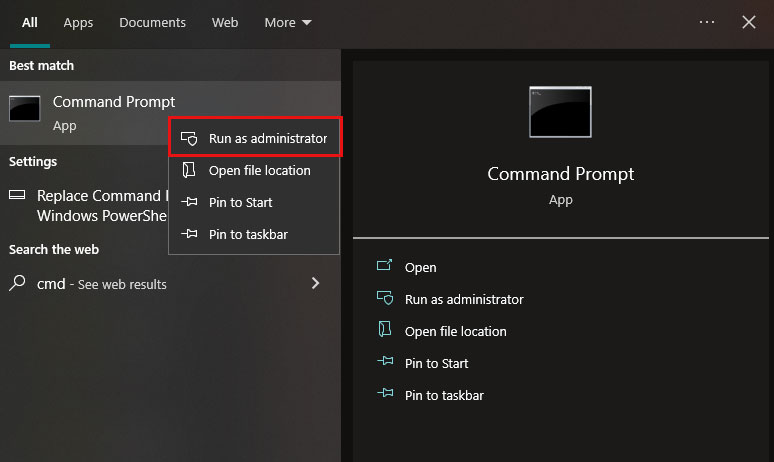Click Open in the right details pane
This screenshot has width=774, height=462.
[x=421, y=268]
